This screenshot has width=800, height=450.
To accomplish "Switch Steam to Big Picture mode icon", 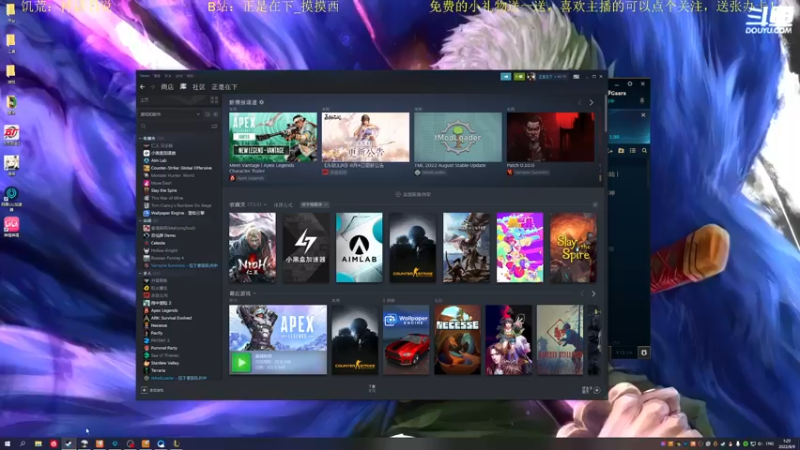I will [576, 77].
